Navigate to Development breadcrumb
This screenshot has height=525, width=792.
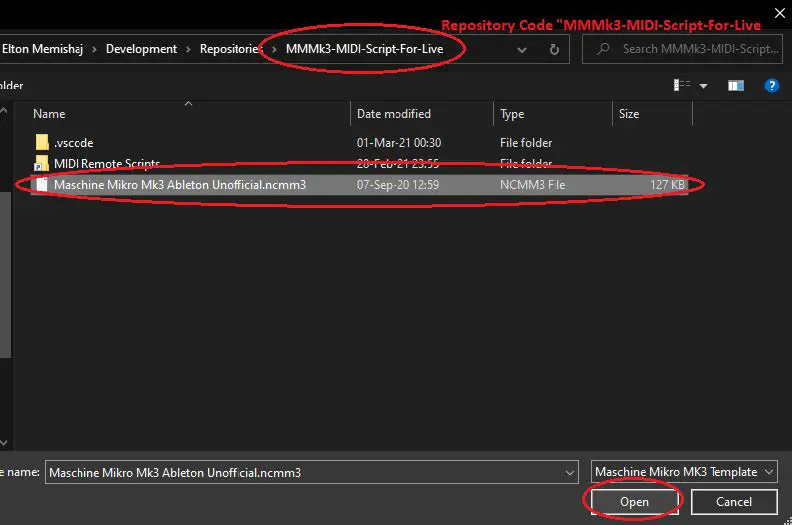coord(141,49)
